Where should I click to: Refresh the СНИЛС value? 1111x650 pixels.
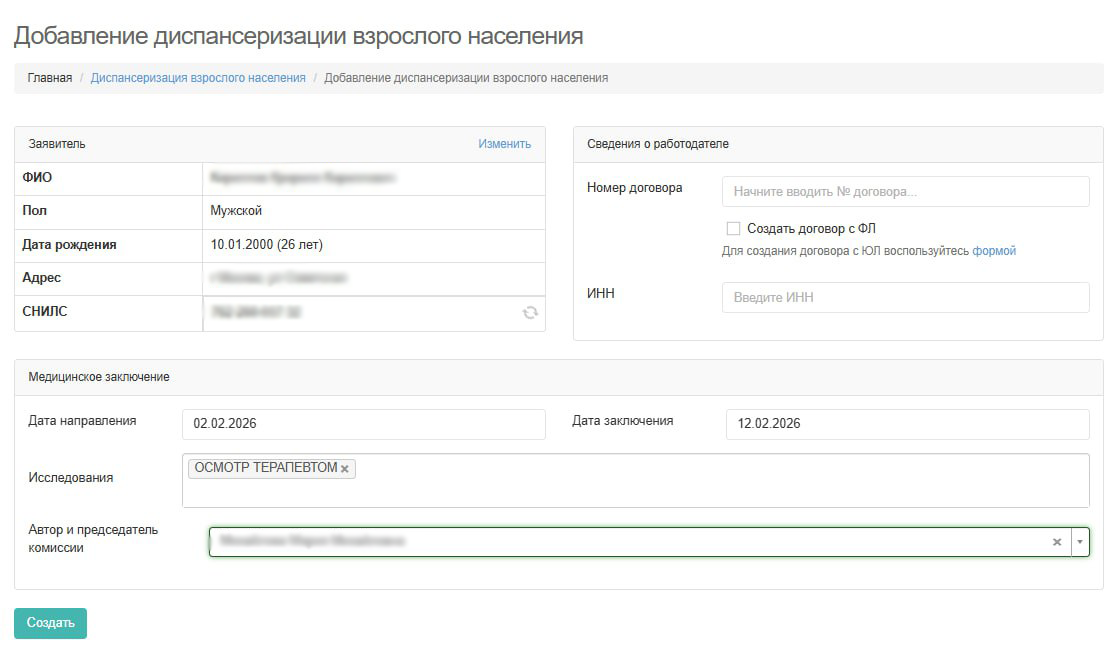[x=531, y=313]
